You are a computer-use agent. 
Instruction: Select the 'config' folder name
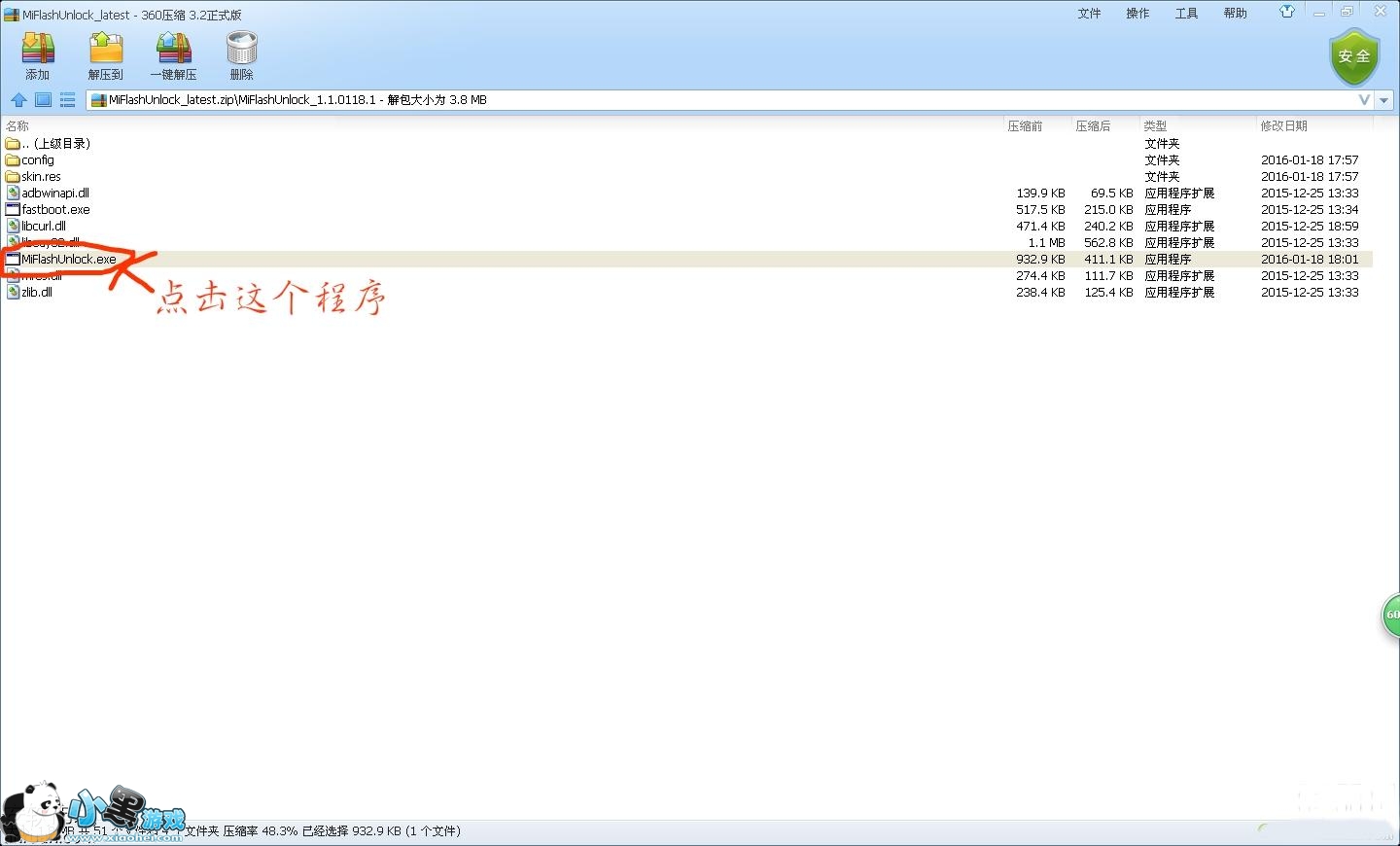(38, 160)
